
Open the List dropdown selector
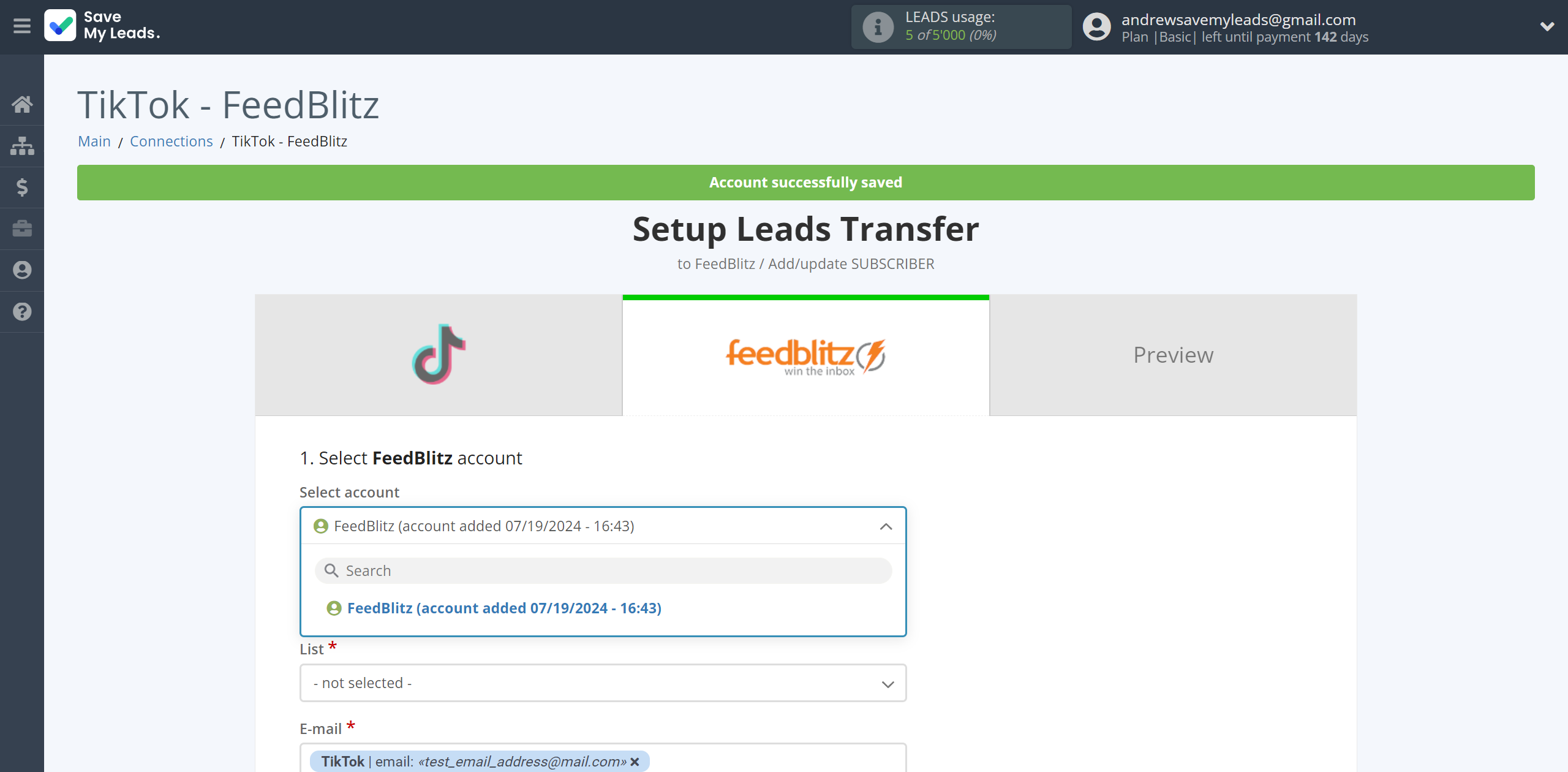(x=603, y=682)
